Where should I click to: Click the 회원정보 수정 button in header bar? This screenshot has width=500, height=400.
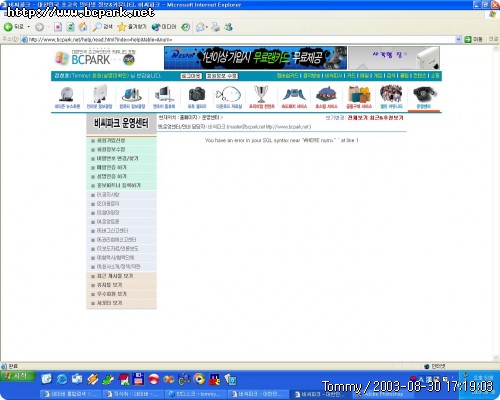(x=222, y=76)
